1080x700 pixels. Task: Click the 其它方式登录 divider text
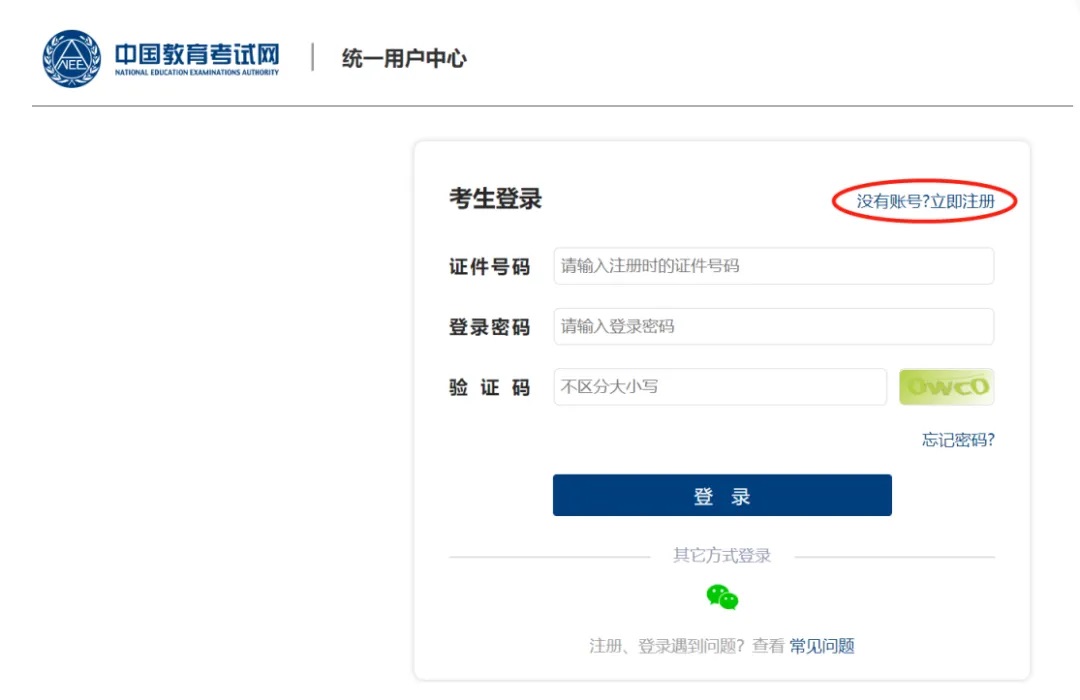tap(722, 556)
